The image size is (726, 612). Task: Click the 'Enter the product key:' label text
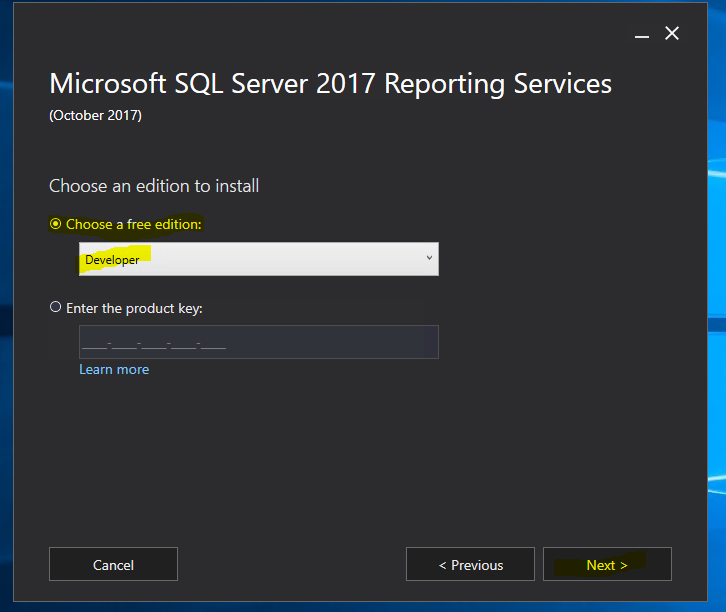coord(134,308)
